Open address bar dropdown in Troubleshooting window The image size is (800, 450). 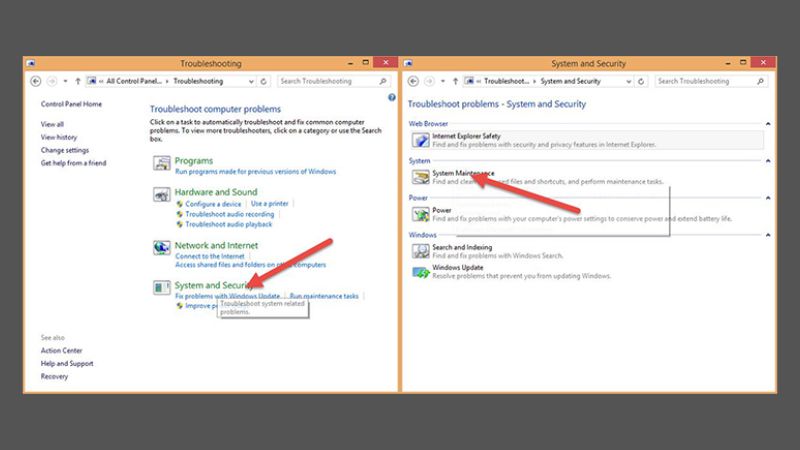pos(251,82)
